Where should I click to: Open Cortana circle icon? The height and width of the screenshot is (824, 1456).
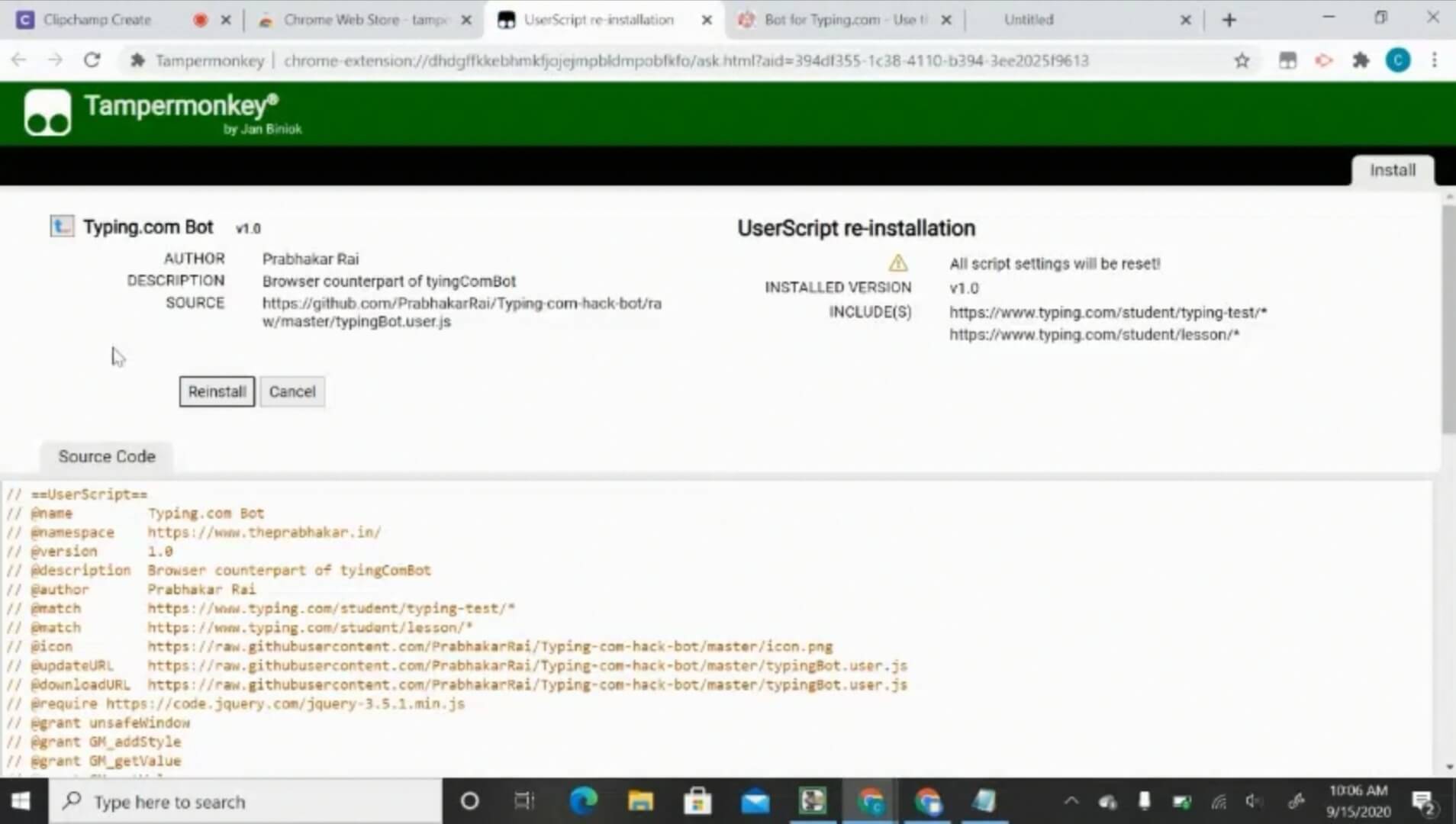[x=470, y=801]
